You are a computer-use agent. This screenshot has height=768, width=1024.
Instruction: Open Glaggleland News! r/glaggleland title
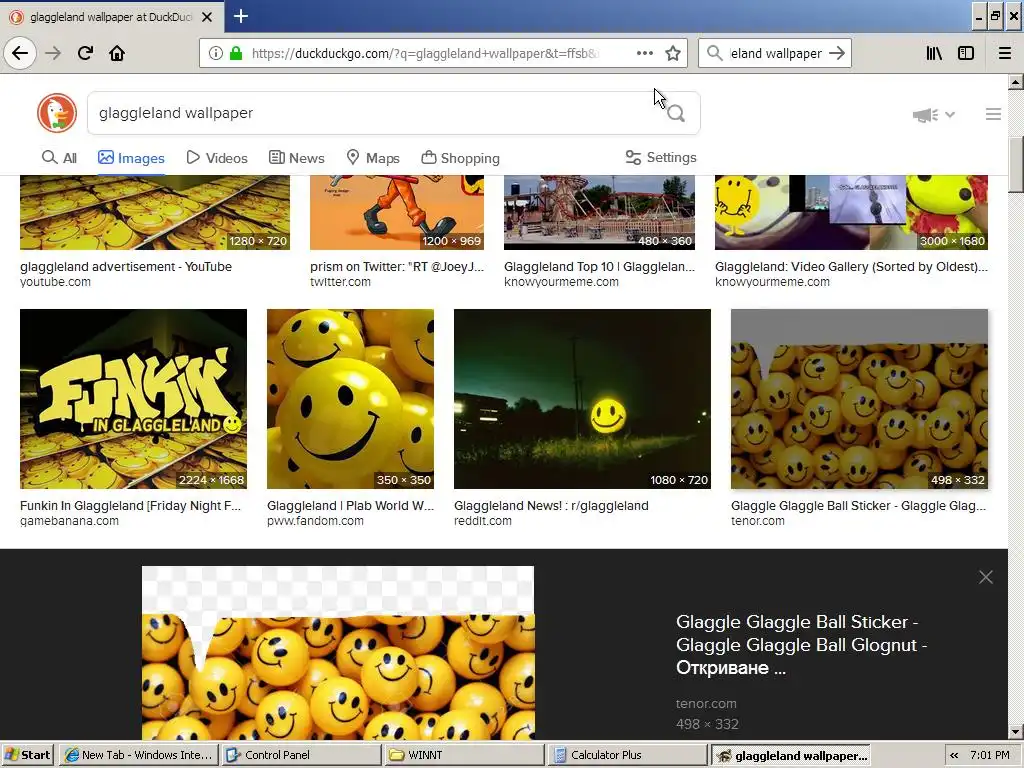[x=551, y=505]
